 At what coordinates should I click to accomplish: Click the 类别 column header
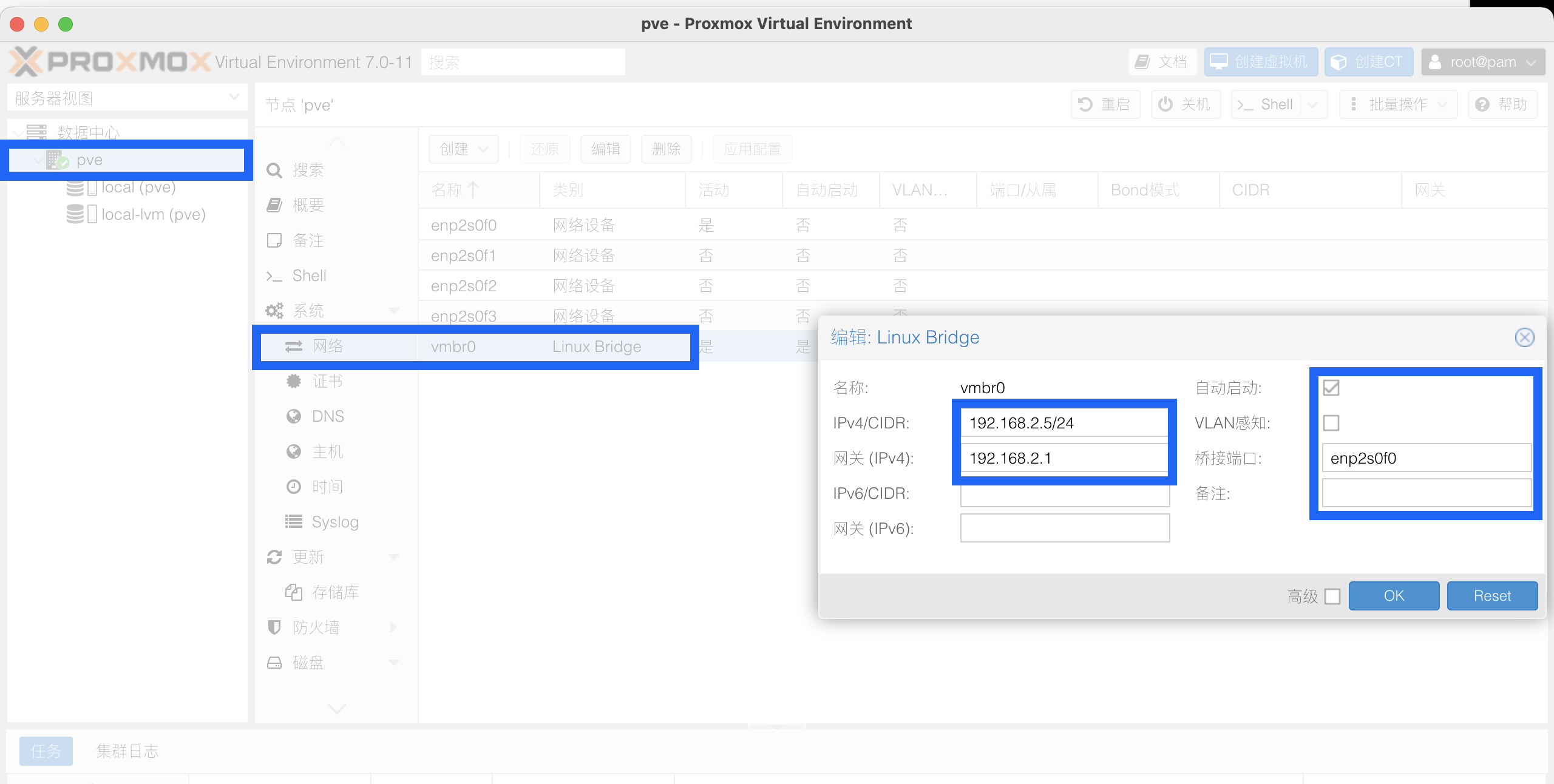pyautogui.click(x=612, y=190)
